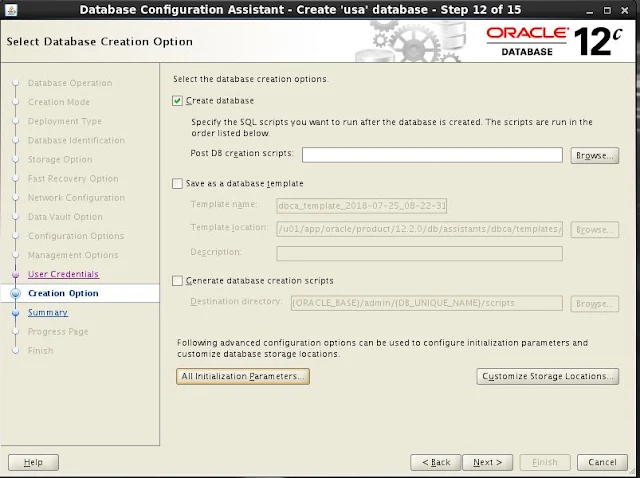Screen dimensions: 640x478
Task: Click the template Description field
Action: click(420, 253)
